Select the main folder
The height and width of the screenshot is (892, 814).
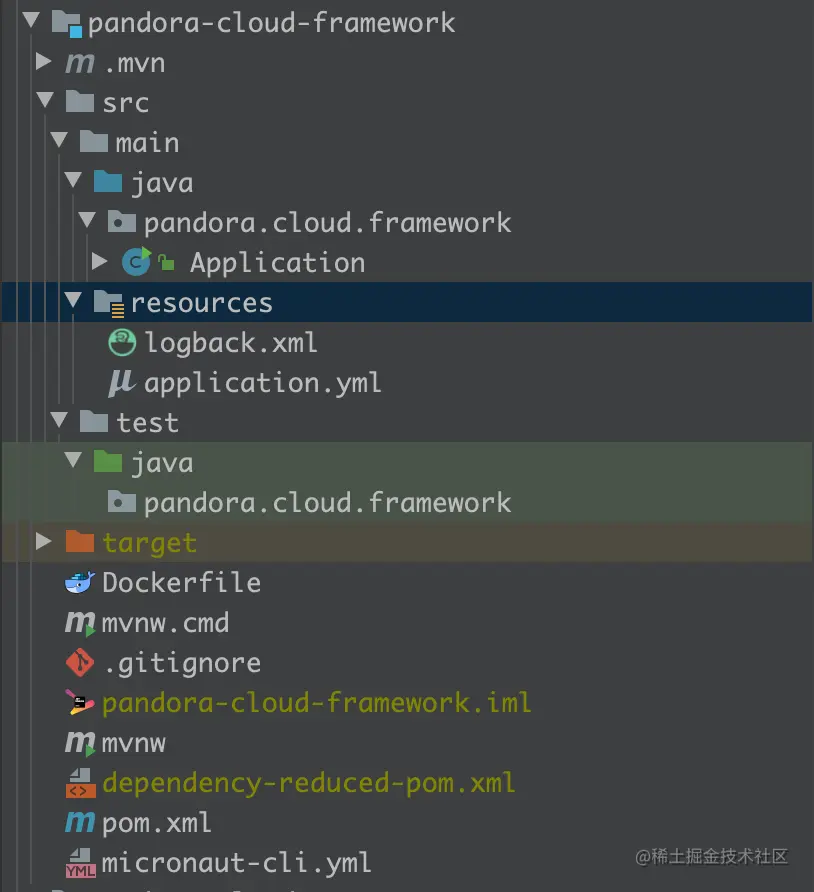(147, 143)
